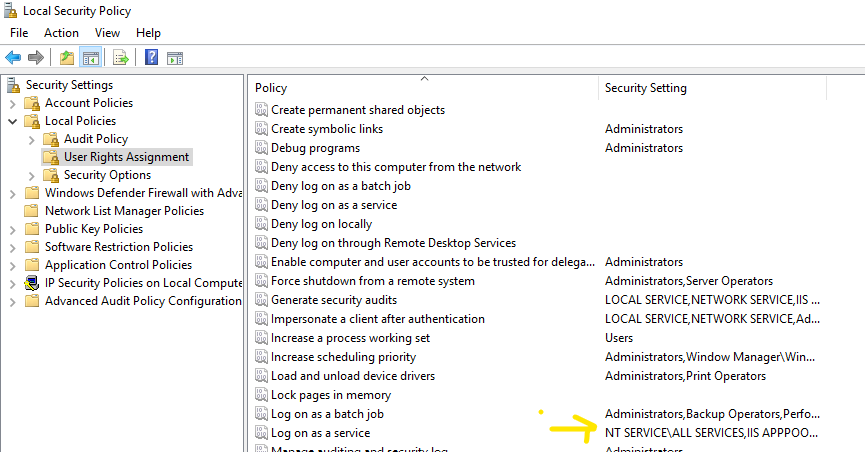Expand the Audit Policy folder
This screenshot has height=452, width=865.
(x=31, y=140)
